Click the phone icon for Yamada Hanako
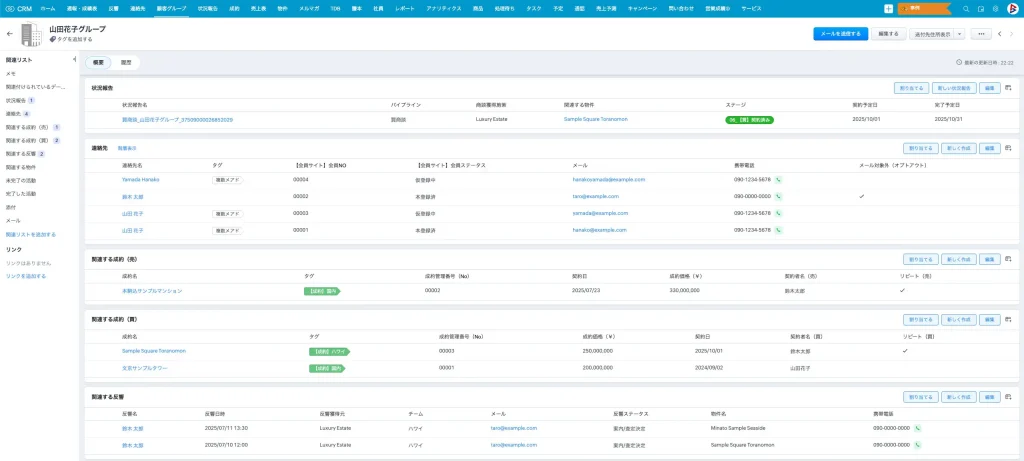Viewport: 1024px width, 461px height. (778, 180)
